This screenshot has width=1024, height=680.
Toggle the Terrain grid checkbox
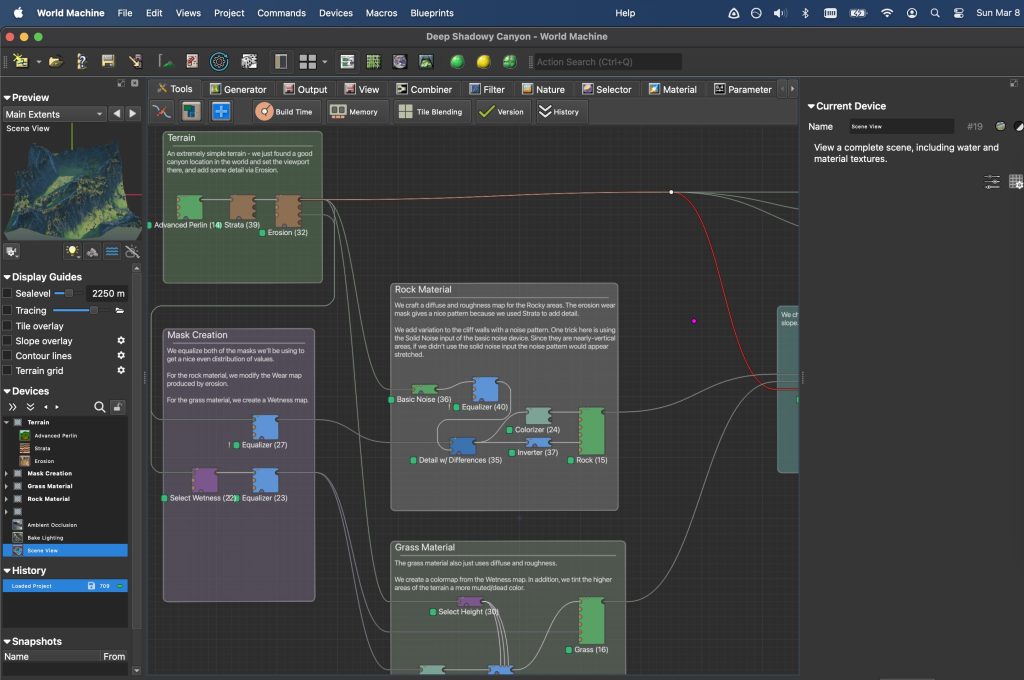(x=8, y=371)
